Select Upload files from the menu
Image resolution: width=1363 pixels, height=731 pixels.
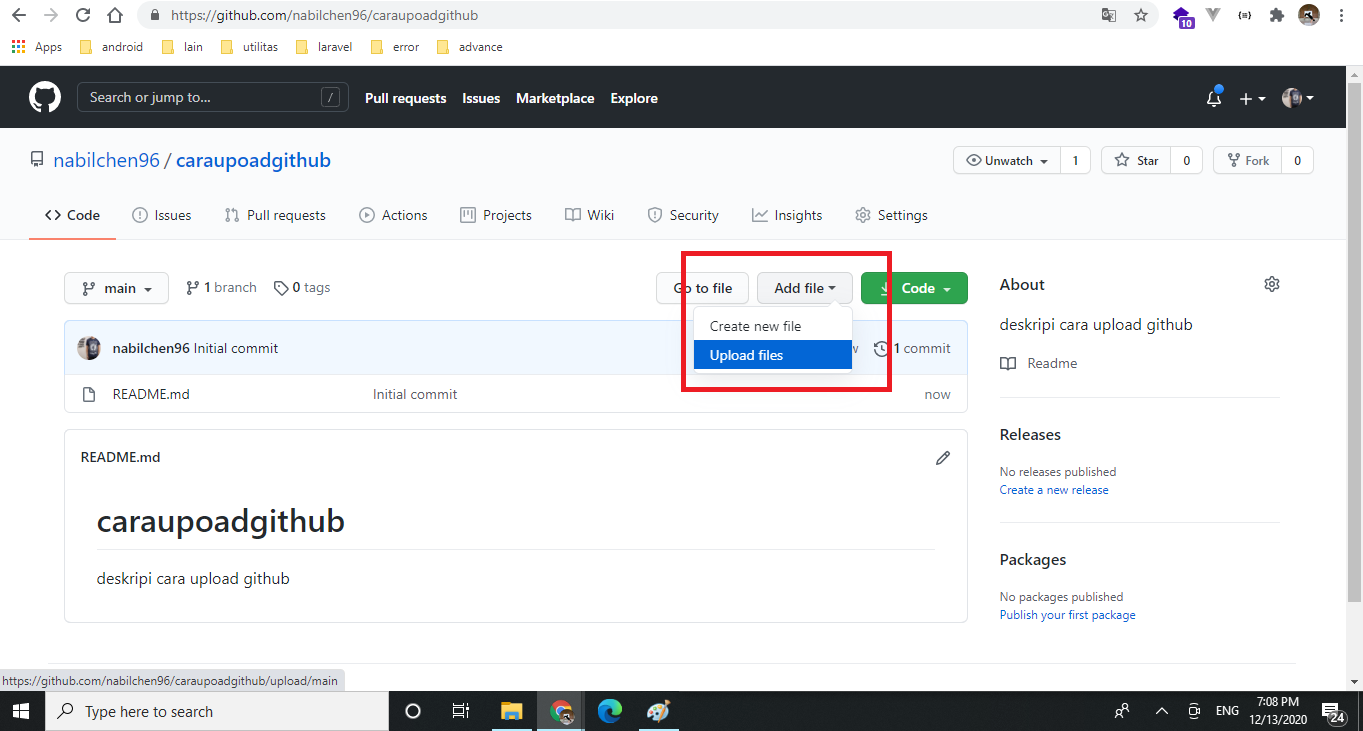pos(746,355)
